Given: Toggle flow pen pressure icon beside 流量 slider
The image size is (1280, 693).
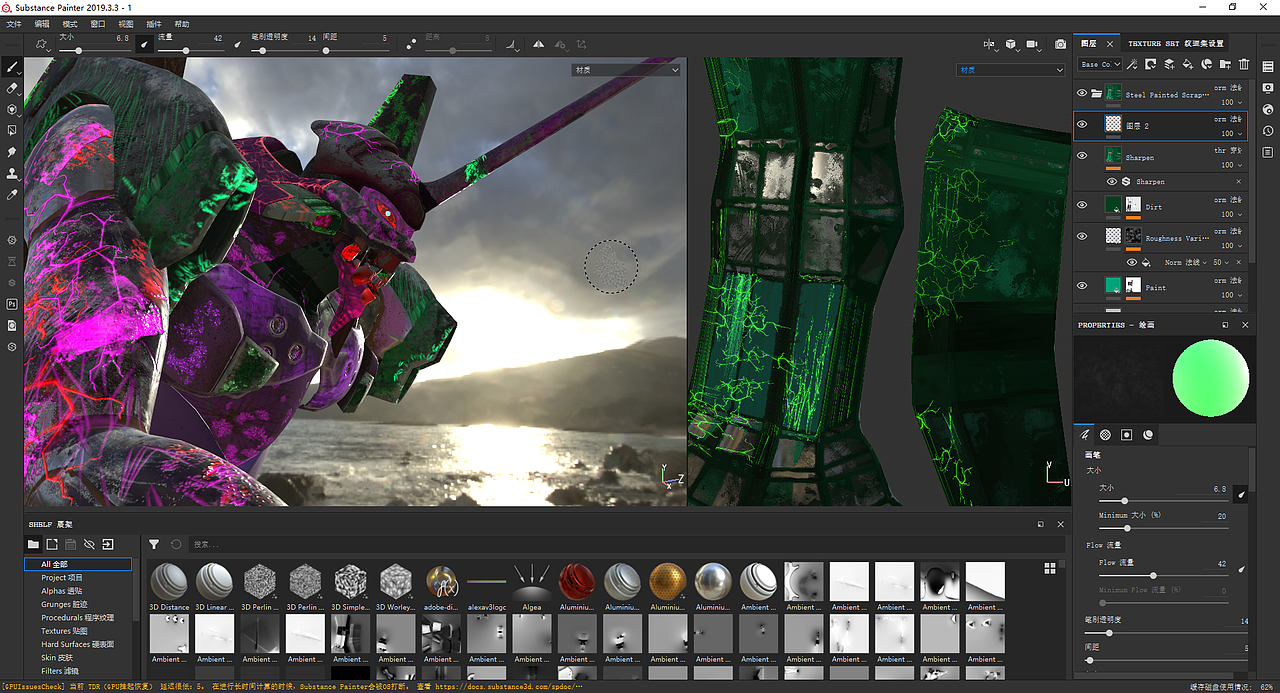Looking at the screenshot, I should pyautogui.click(x=237, y=44).
